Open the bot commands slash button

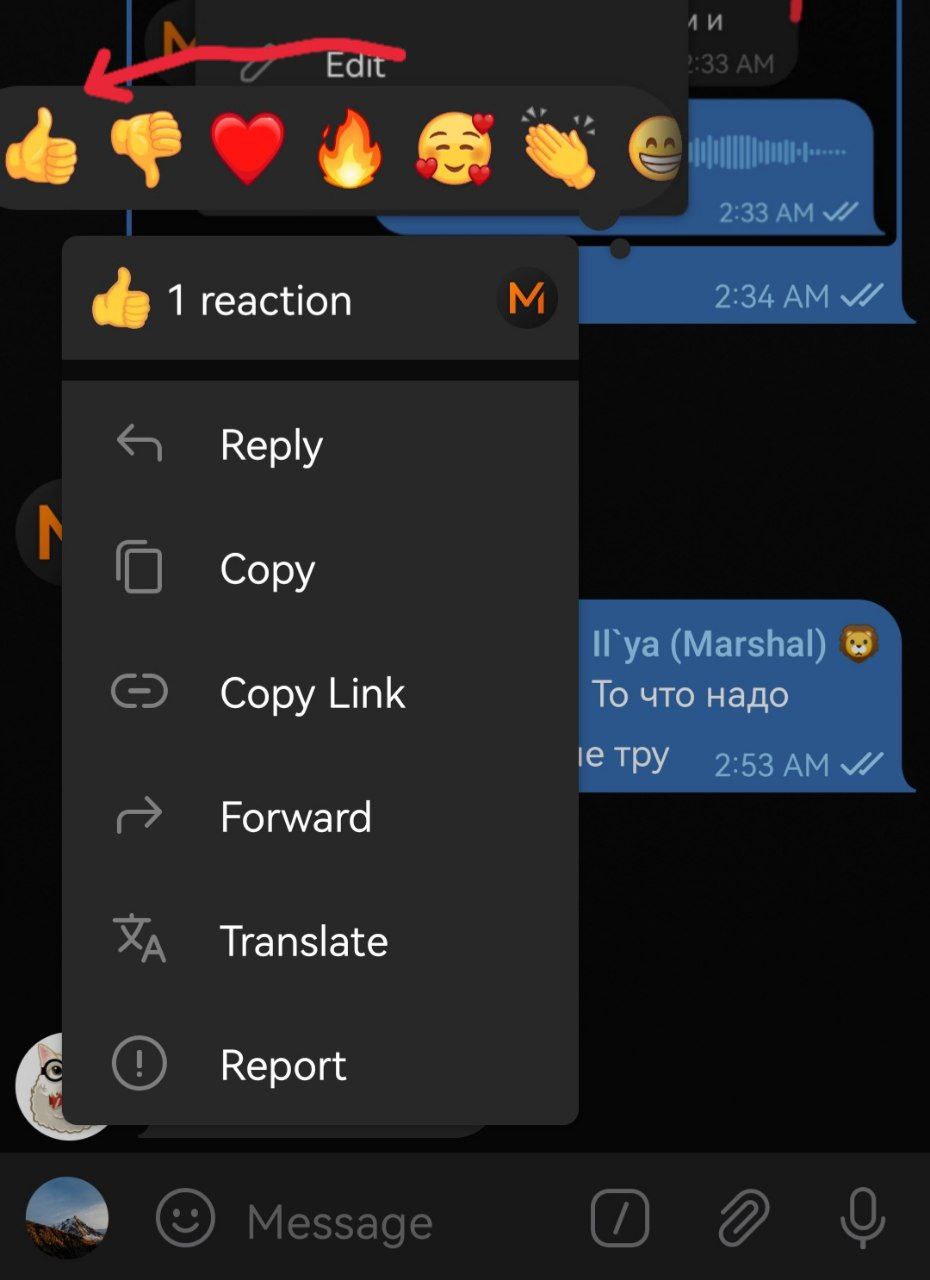click(620, 1218)
